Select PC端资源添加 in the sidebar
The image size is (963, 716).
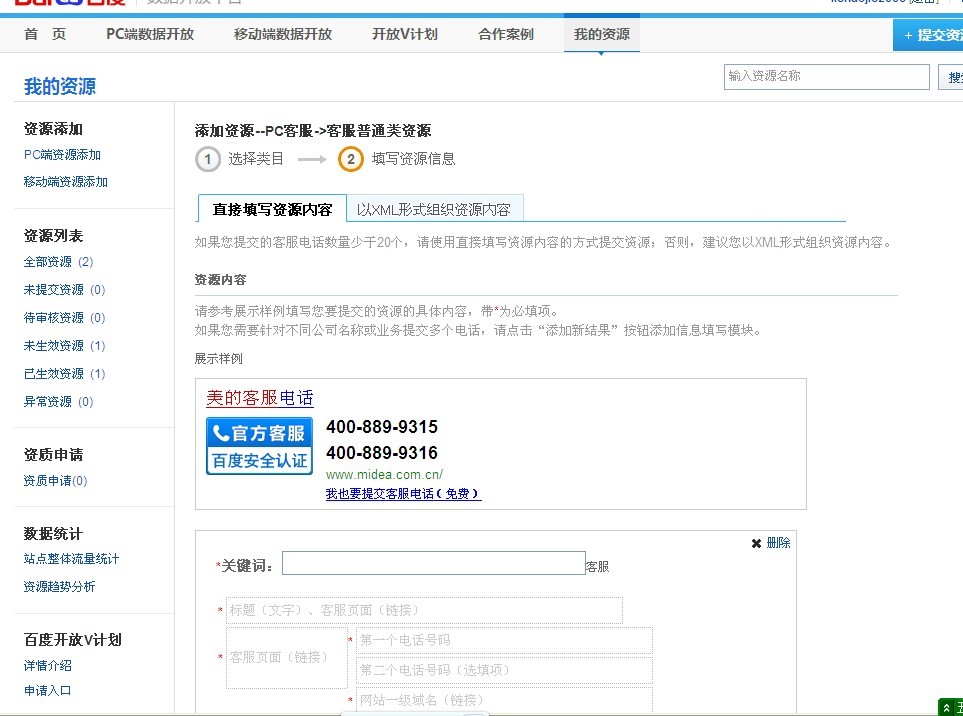point(62,155)
